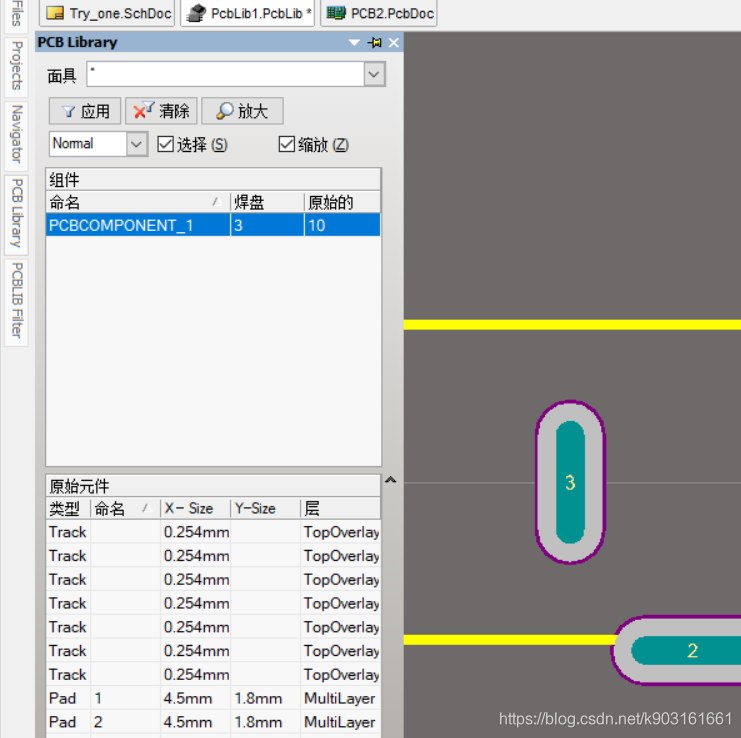
Task: Open the Projects side panel tab
Action: pos(16,65)
